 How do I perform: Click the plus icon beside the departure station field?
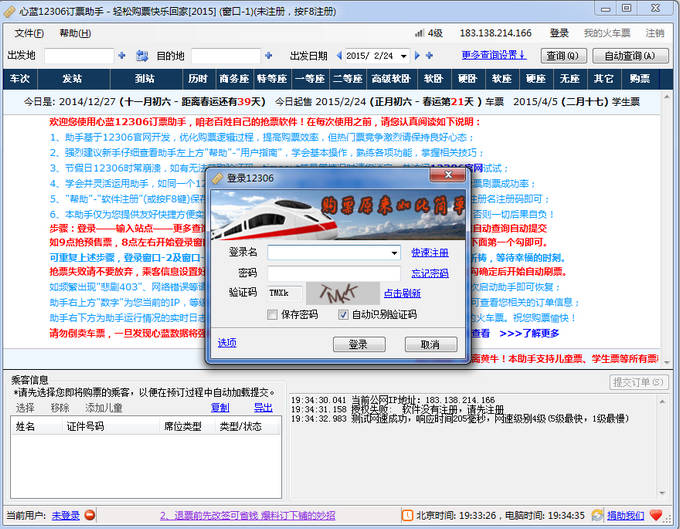[122, 56]
